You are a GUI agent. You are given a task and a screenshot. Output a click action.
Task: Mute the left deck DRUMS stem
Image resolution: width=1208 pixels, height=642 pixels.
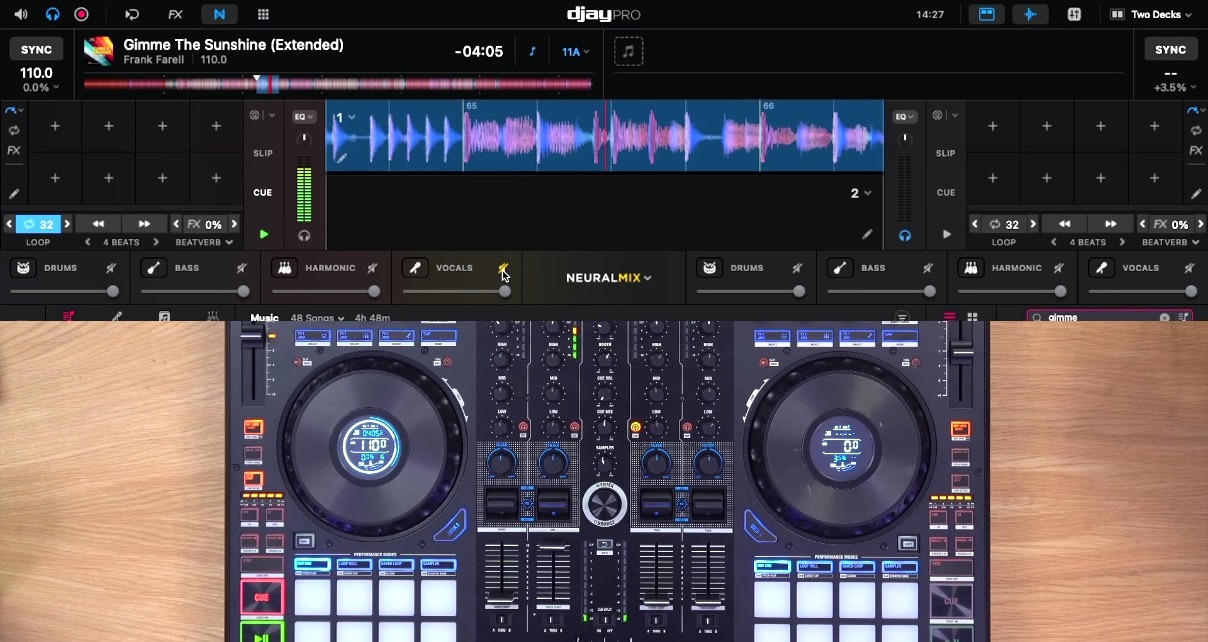[111, 268]
